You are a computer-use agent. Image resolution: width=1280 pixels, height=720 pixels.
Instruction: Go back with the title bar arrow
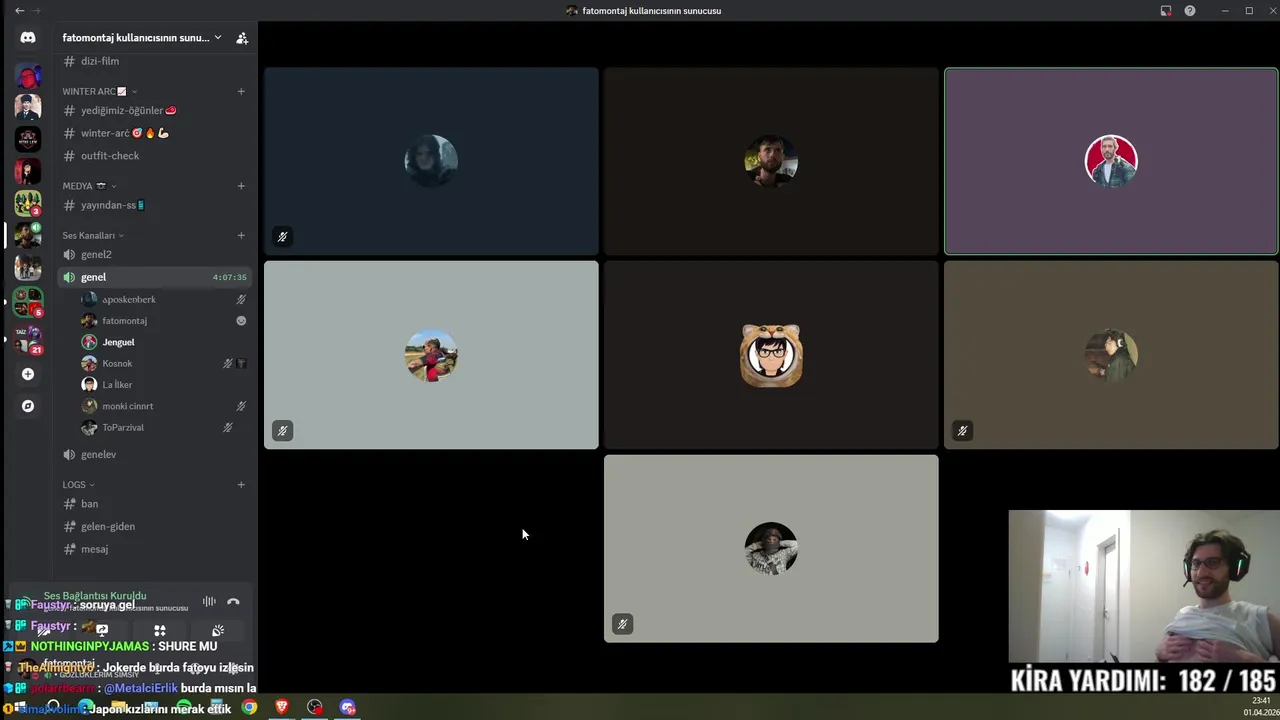19,10
